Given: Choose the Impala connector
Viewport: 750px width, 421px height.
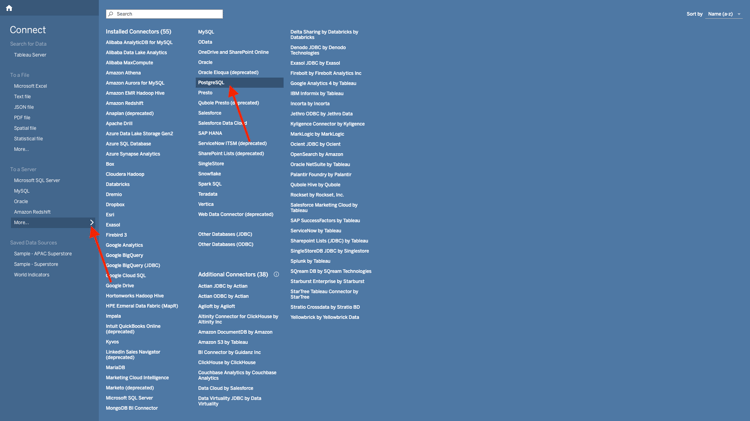Looking at the screenshot, I should pyautogui.click(x=113, y=316).
